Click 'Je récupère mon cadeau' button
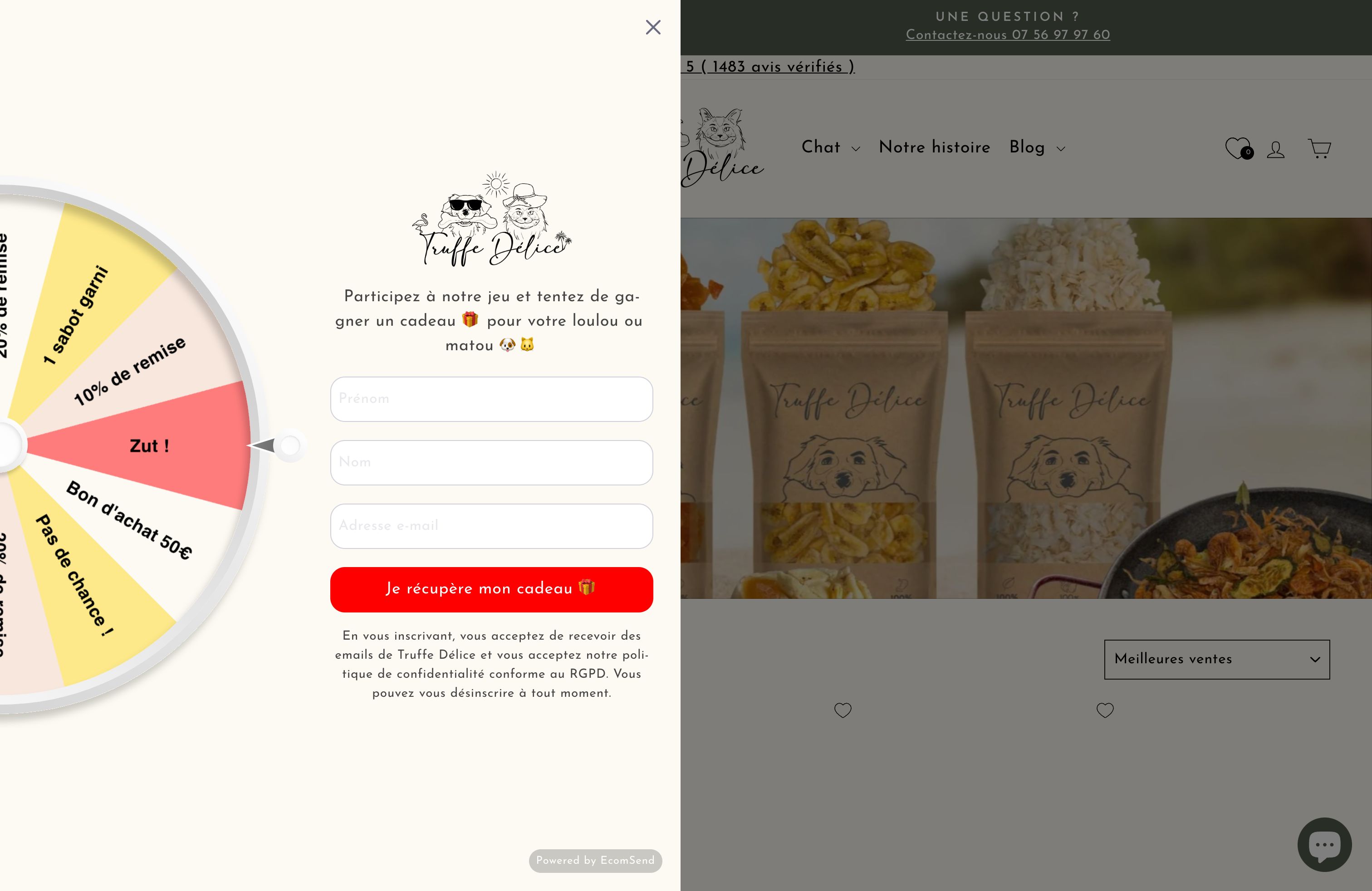 coord(492,589)
